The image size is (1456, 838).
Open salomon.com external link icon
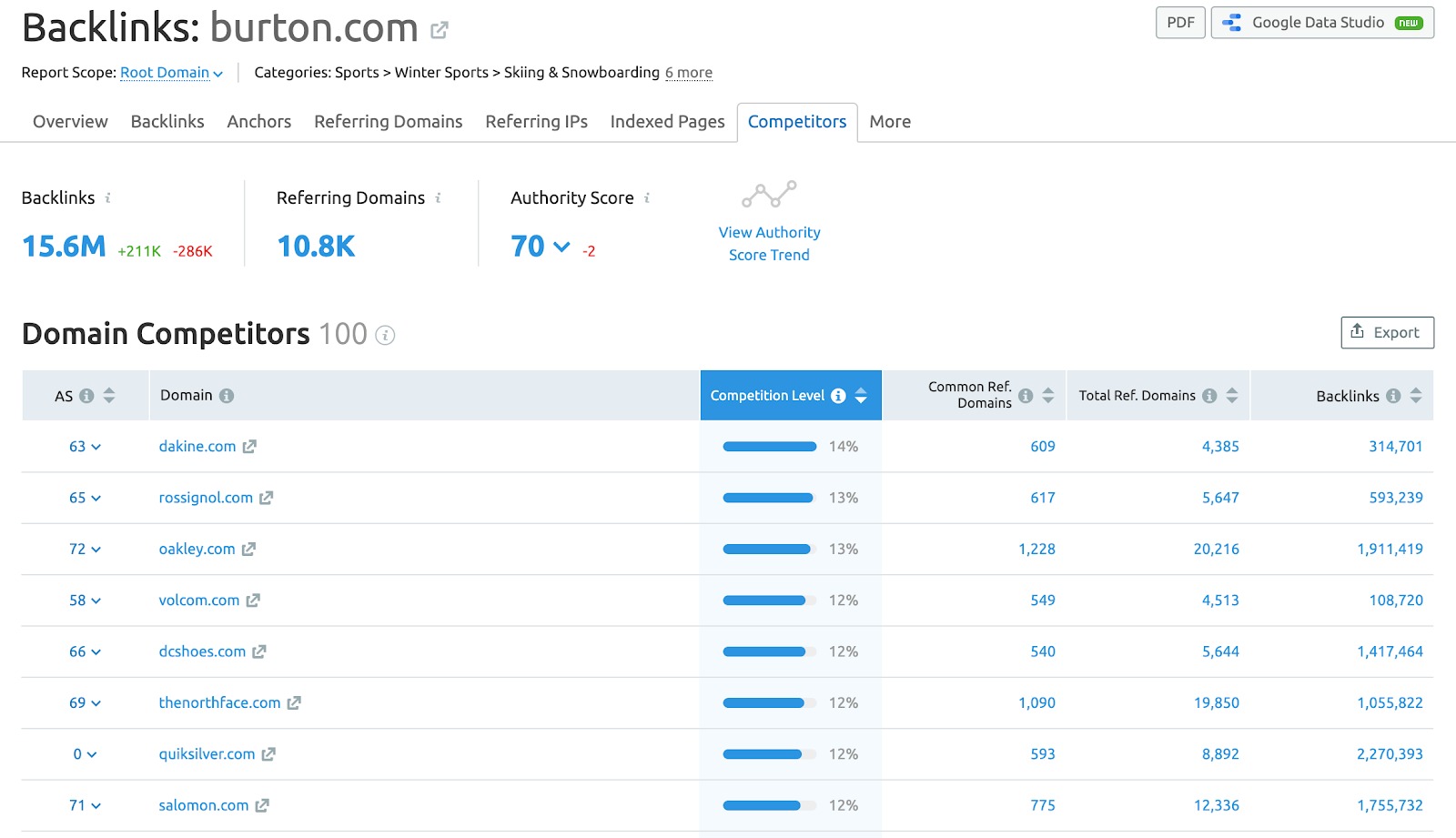pyautogui.click(x=262, y=805)
